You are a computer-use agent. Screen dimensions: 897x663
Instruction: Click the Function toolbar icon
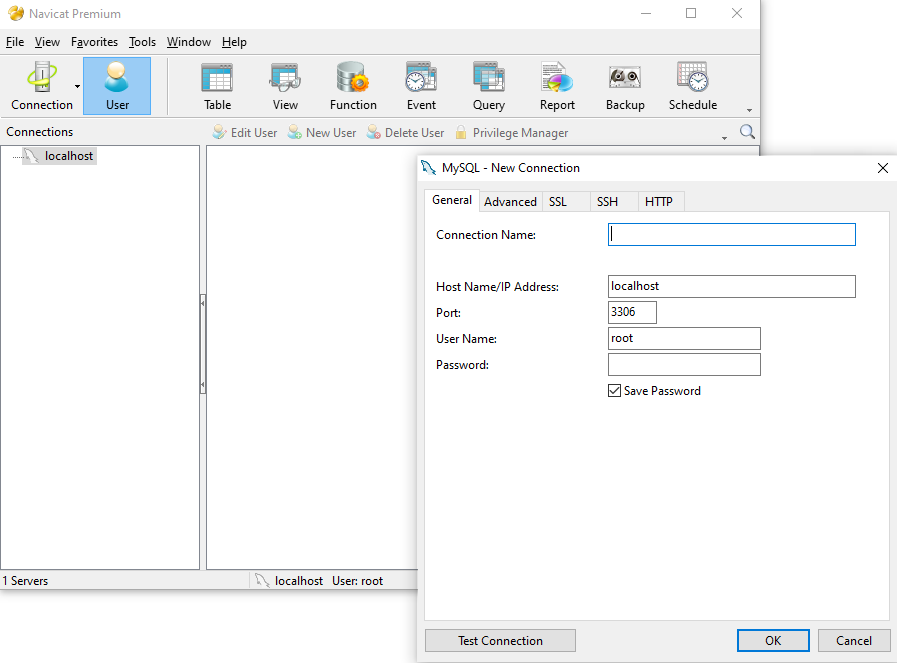(x=353, y=86)
